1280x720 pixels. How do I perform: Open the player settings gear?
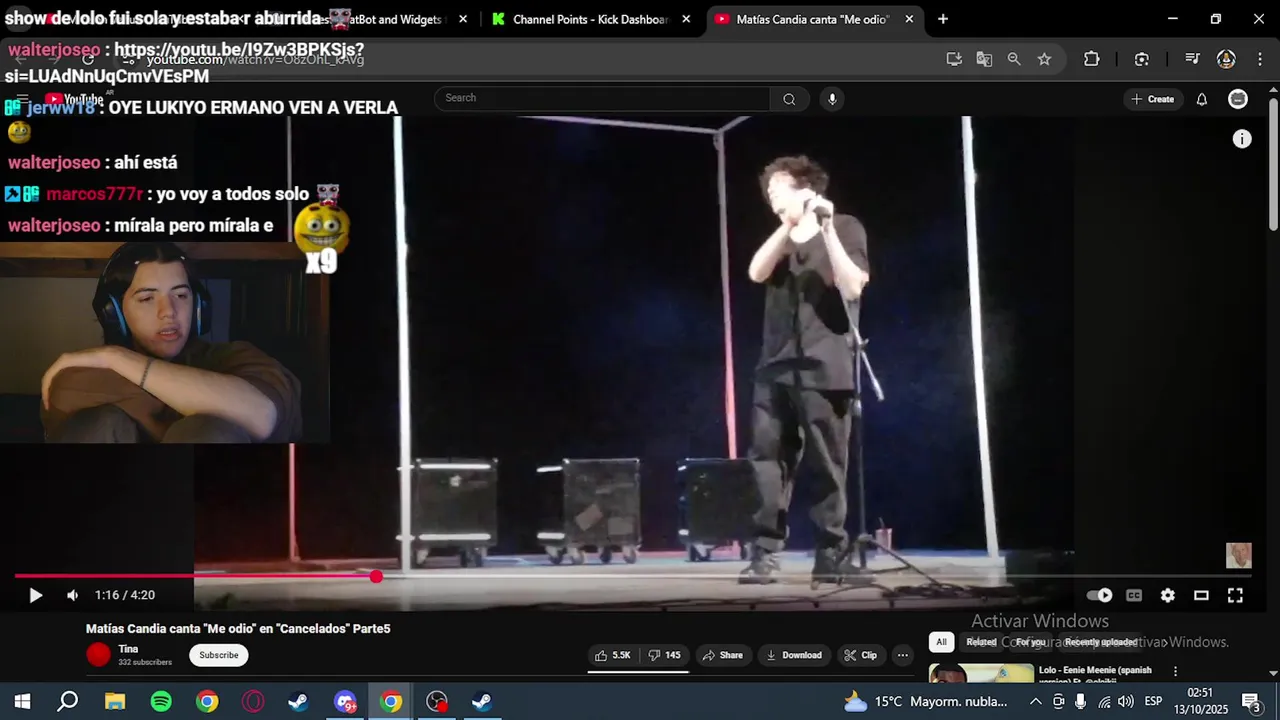(1167, 595)
